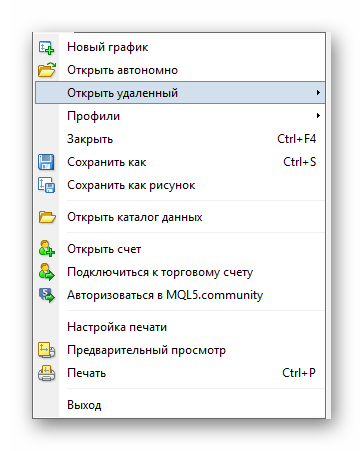
Task: Select Предварительный просмотр menu entry
Action: (x=180, y=350)
